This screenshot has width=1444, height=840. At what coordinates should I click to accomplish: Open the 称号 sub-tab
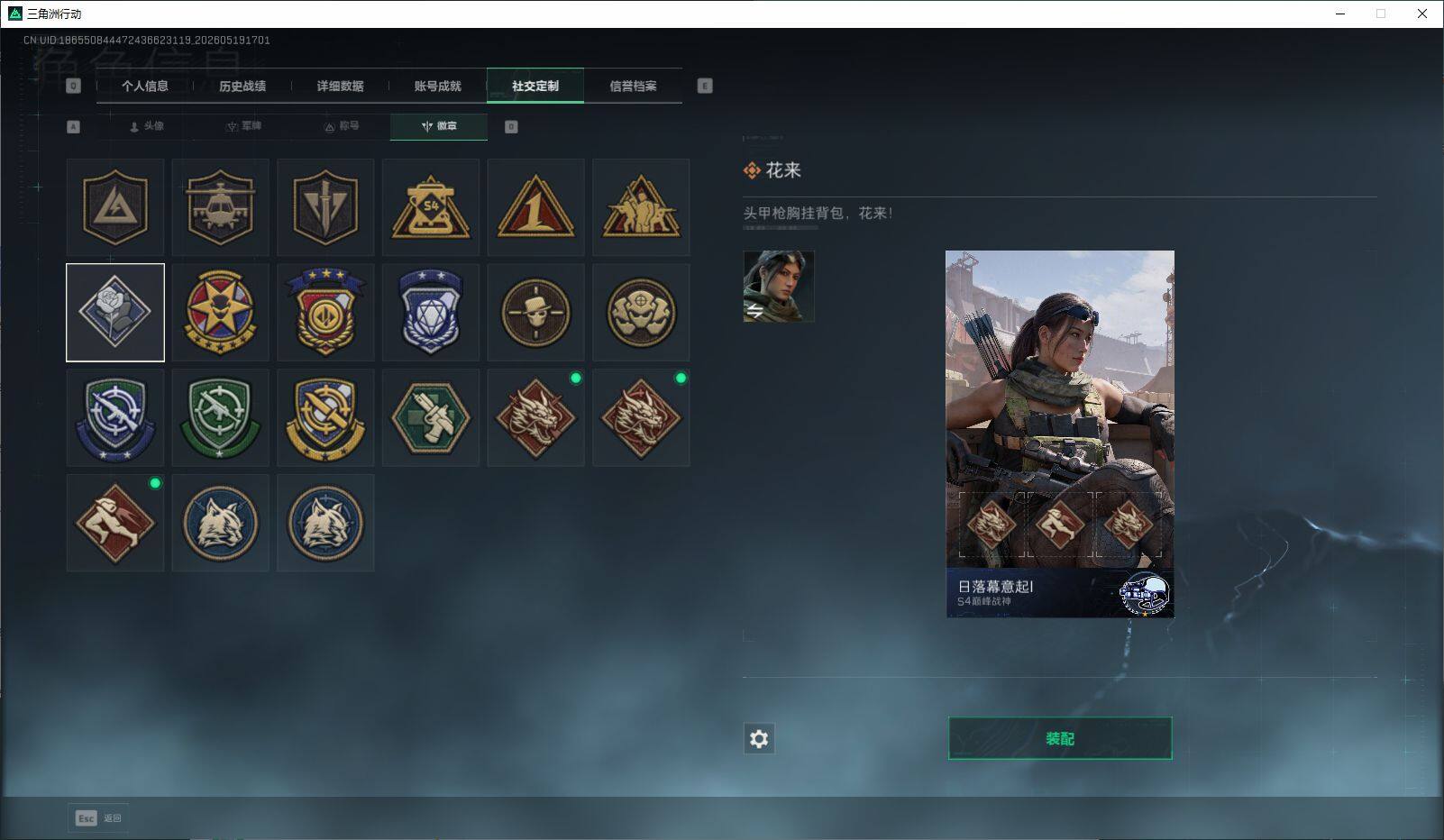coord(342,126)
